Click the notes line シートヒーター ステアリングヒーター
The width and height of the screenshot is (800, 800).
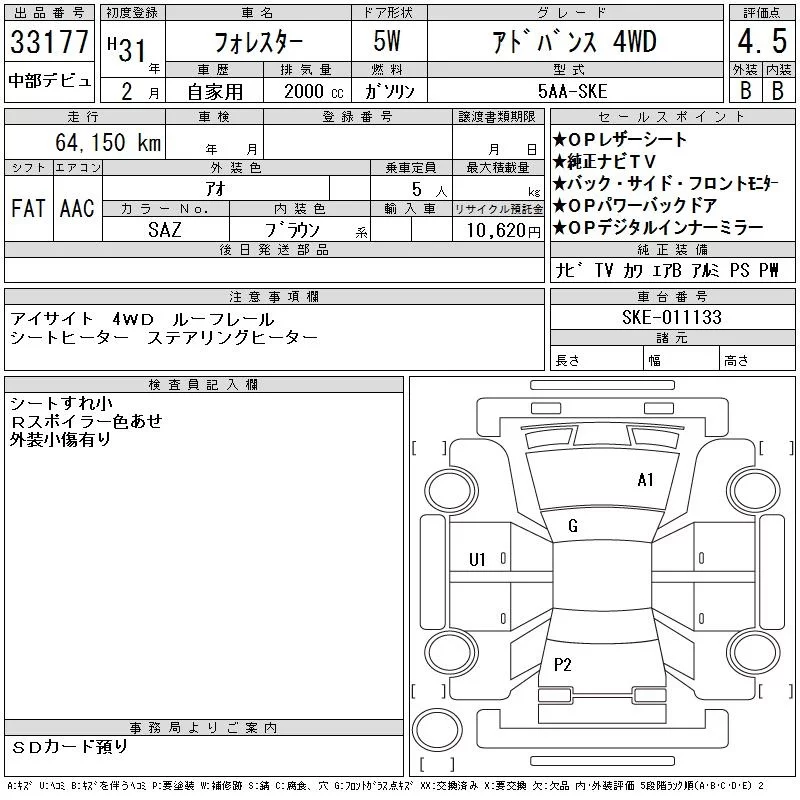(164, 337)
